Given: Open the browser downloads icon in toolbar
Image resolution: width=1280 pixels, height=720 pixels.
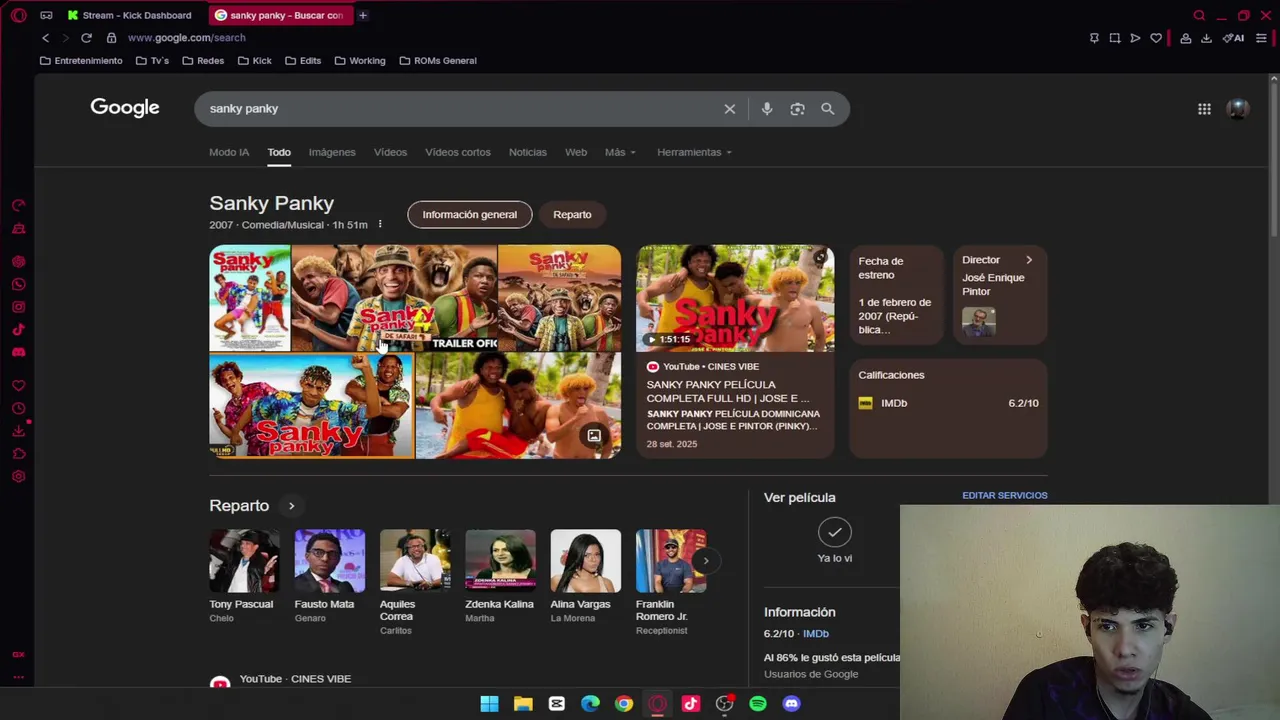Looking at the screenshot, I should point(1206,38).
